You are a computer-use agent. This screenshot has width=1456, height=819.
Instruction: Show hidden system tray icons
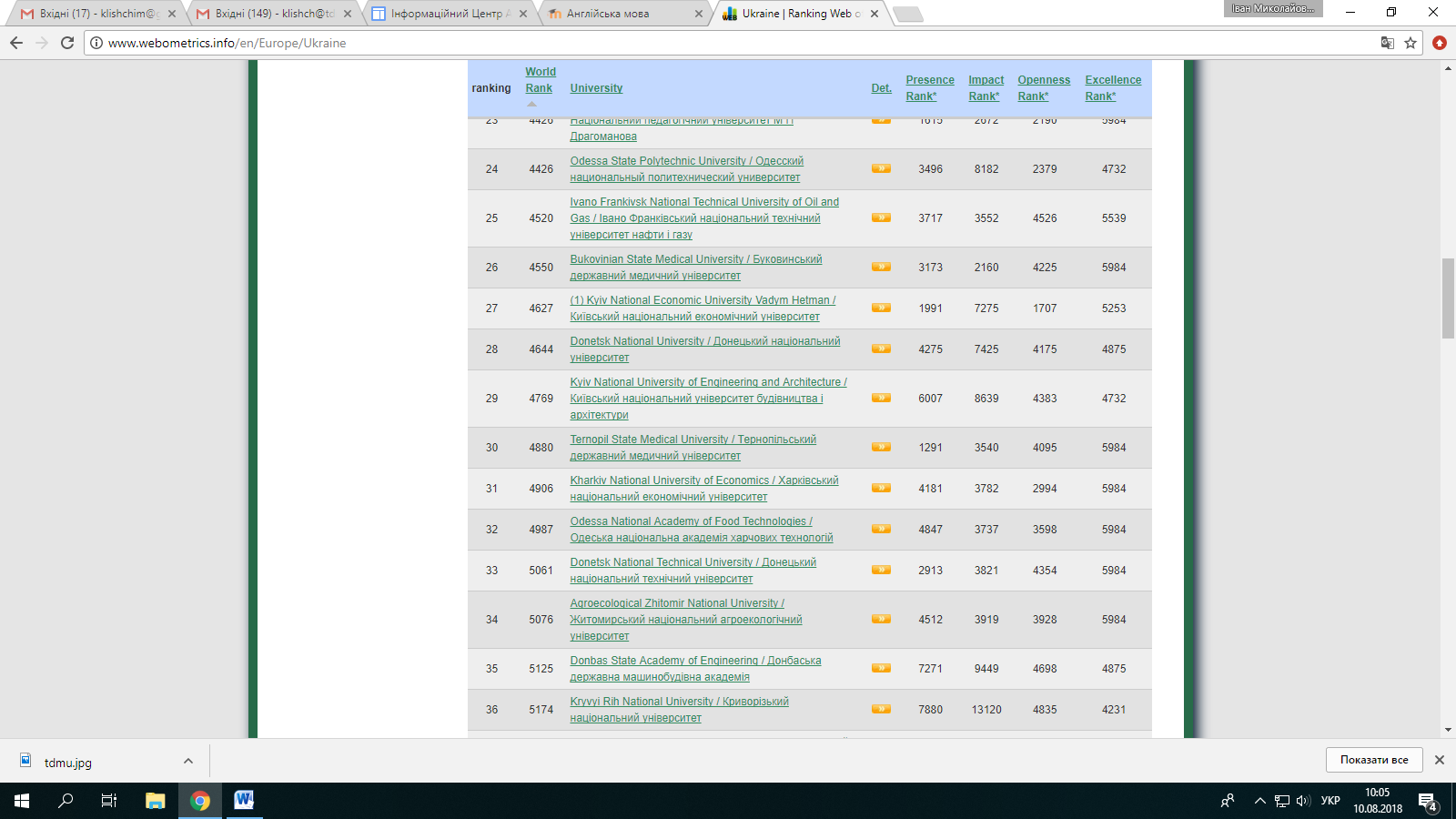pyautogui.click(x=1259, y=801)
